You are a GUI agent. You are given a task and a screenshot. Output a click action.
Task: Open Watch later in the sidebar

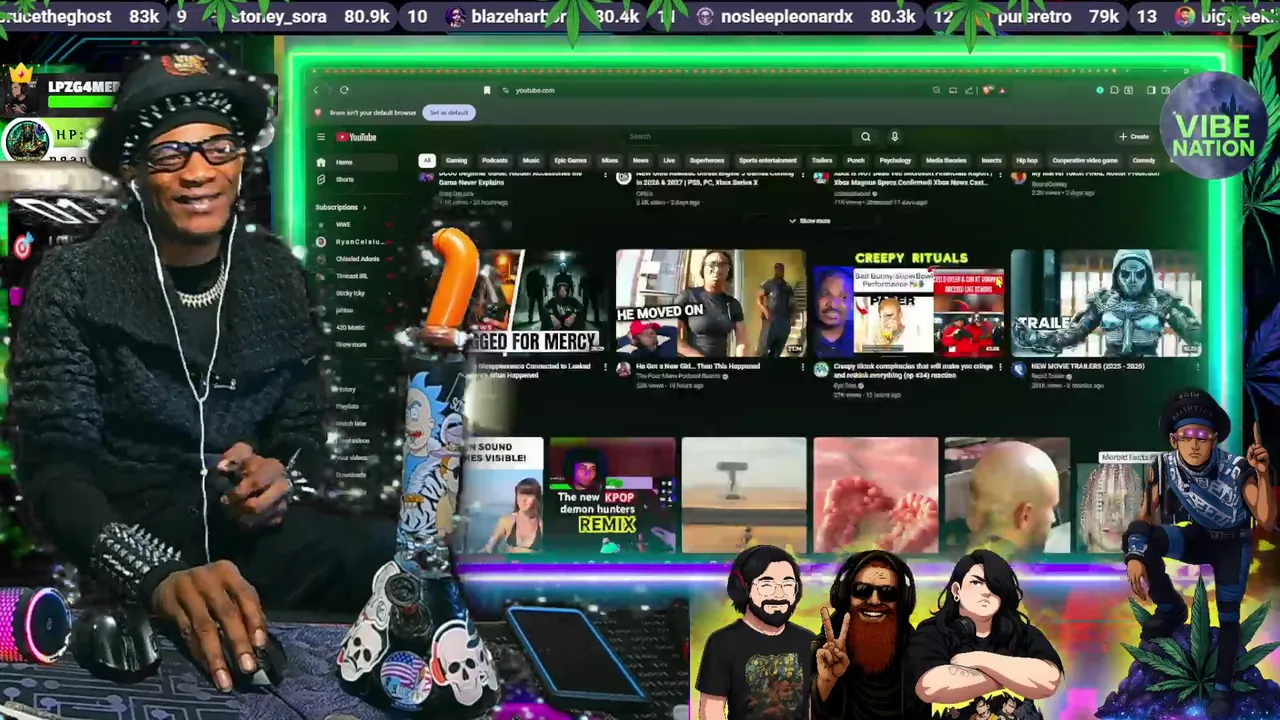click(351, 423)
